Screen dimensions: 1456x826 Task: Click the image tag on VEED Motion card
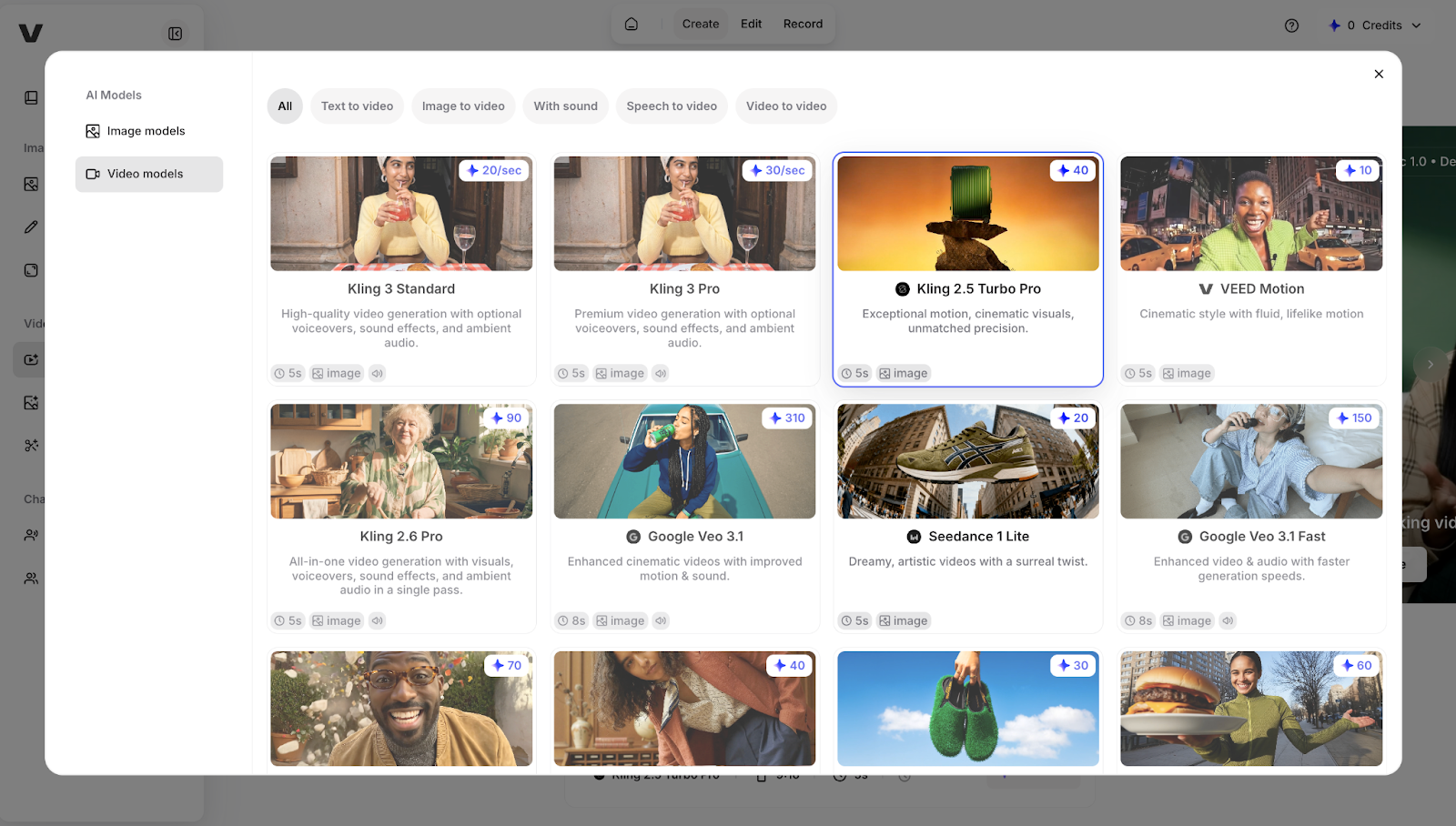tap(1187, 373)
